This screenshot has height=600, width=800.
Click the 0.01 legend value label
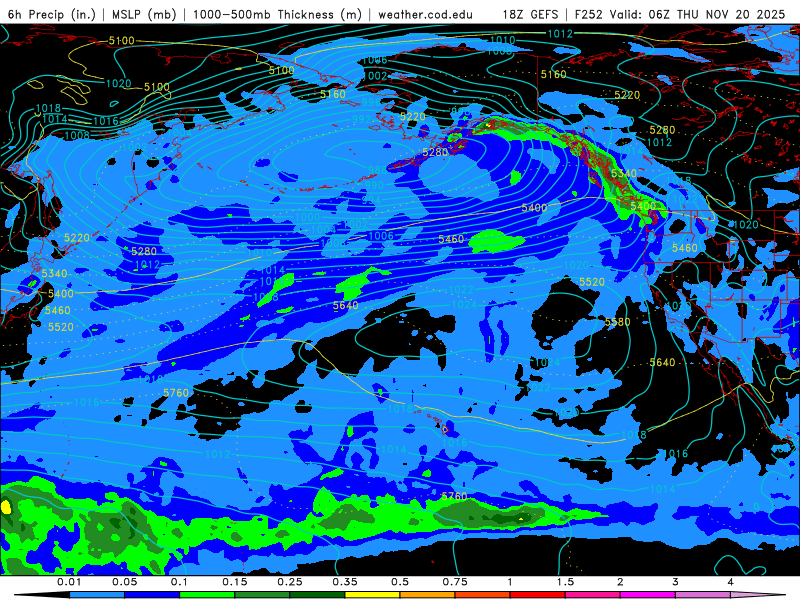pos(69,582)
